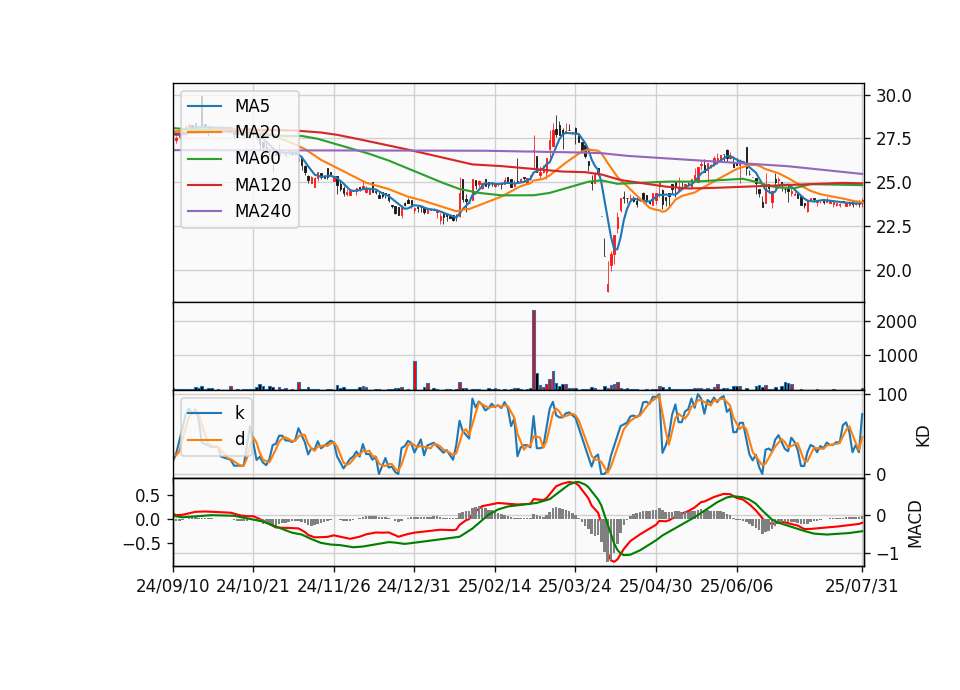Click the MA120 legend label
960x690 pixels.
tap(263, 185)
